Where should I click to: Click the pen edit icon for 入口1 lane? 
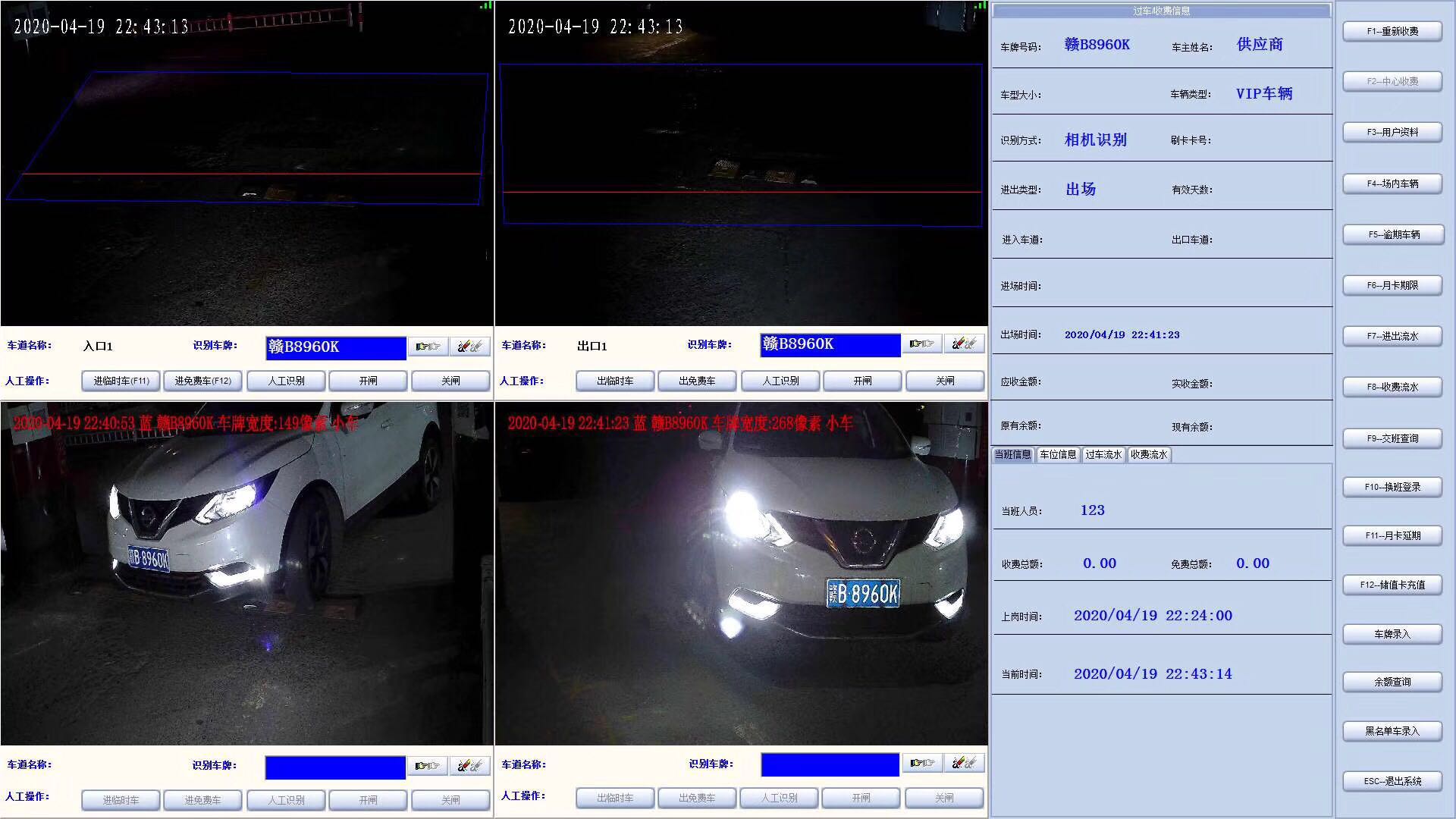469,347
